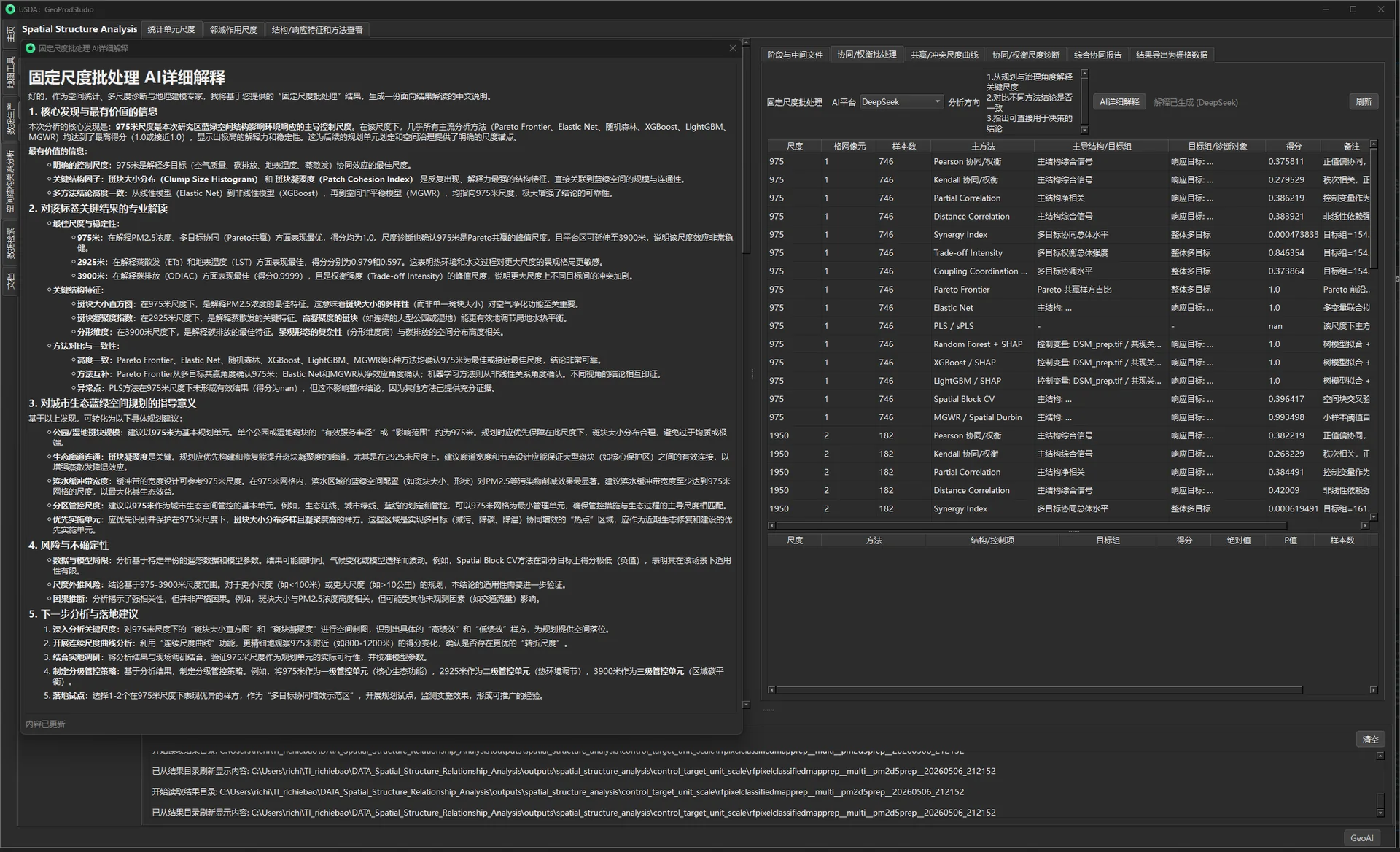The height and width of the screenshot is (852, 1400).
Task: Click the GeoProdStudio app icon in title bar
Action: (10, 9)
